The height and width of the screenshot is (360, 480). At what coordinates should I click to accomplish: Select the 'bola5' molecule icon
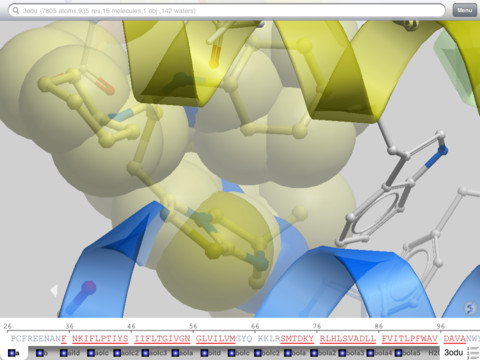[399, 353]
